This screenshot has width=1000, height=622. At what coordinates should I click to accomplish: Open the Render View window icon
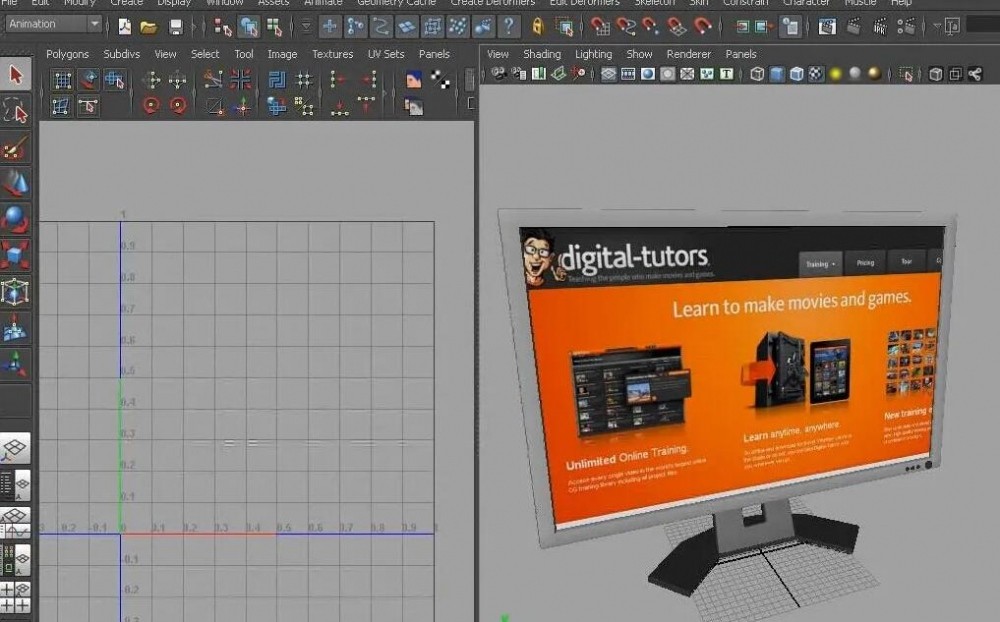827,27
